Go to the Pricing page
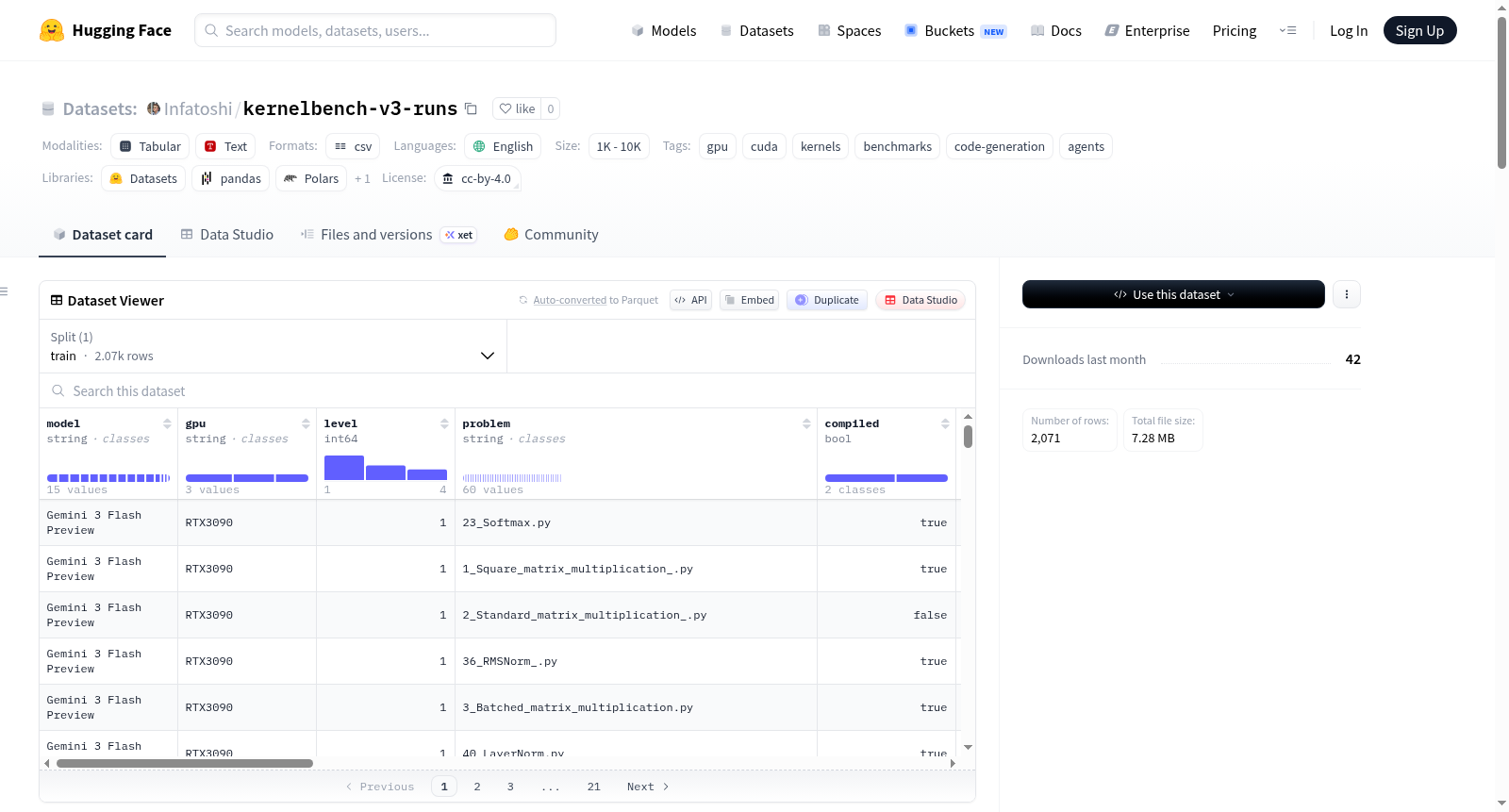This screenshot has height=812, width=1509. click(1235, 30)
